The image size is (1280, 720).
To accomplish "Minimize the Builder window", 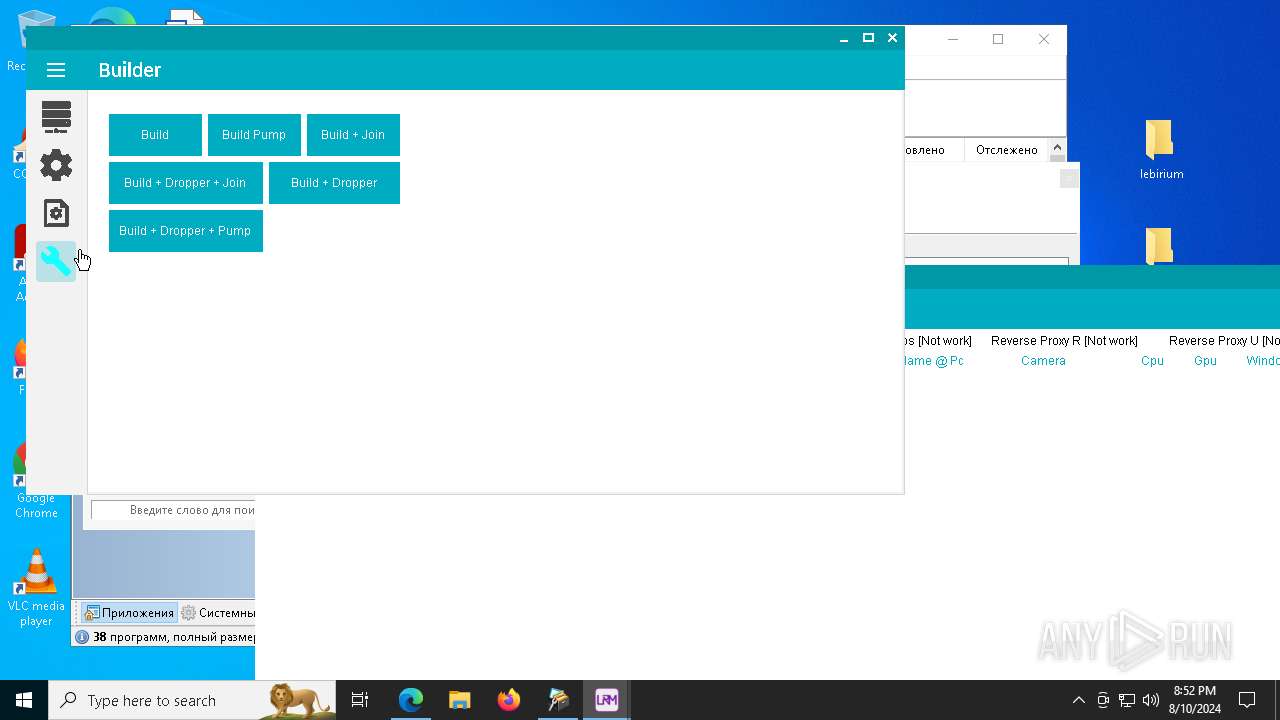I will [844, 38].
